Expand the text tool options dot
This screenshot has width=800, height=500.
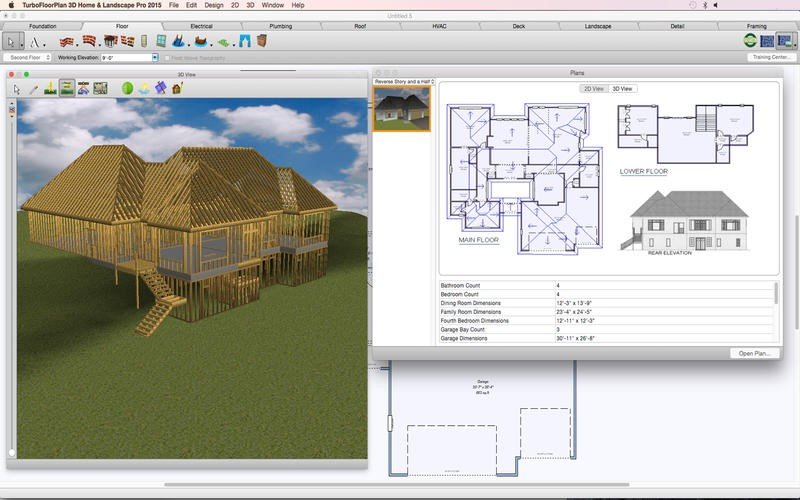click(x=44, y=45)
